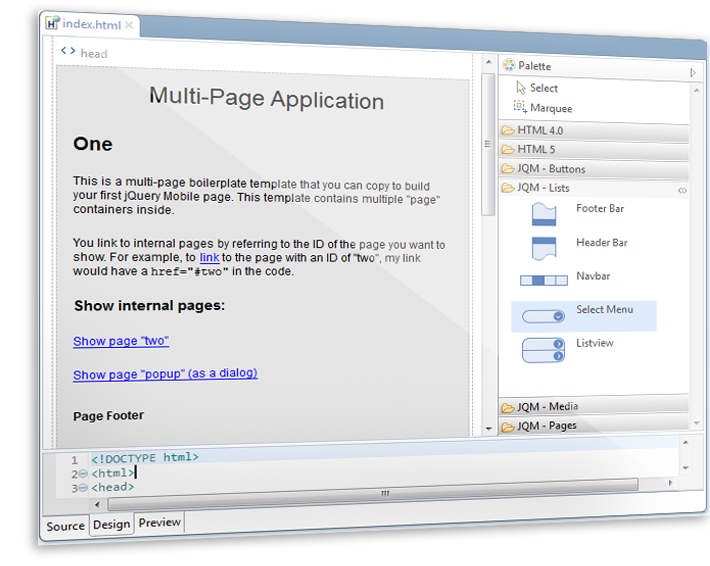Select the Listview widget icon
Screen dimensions: 710x566
pyautogui.click(x=543, y=350)
